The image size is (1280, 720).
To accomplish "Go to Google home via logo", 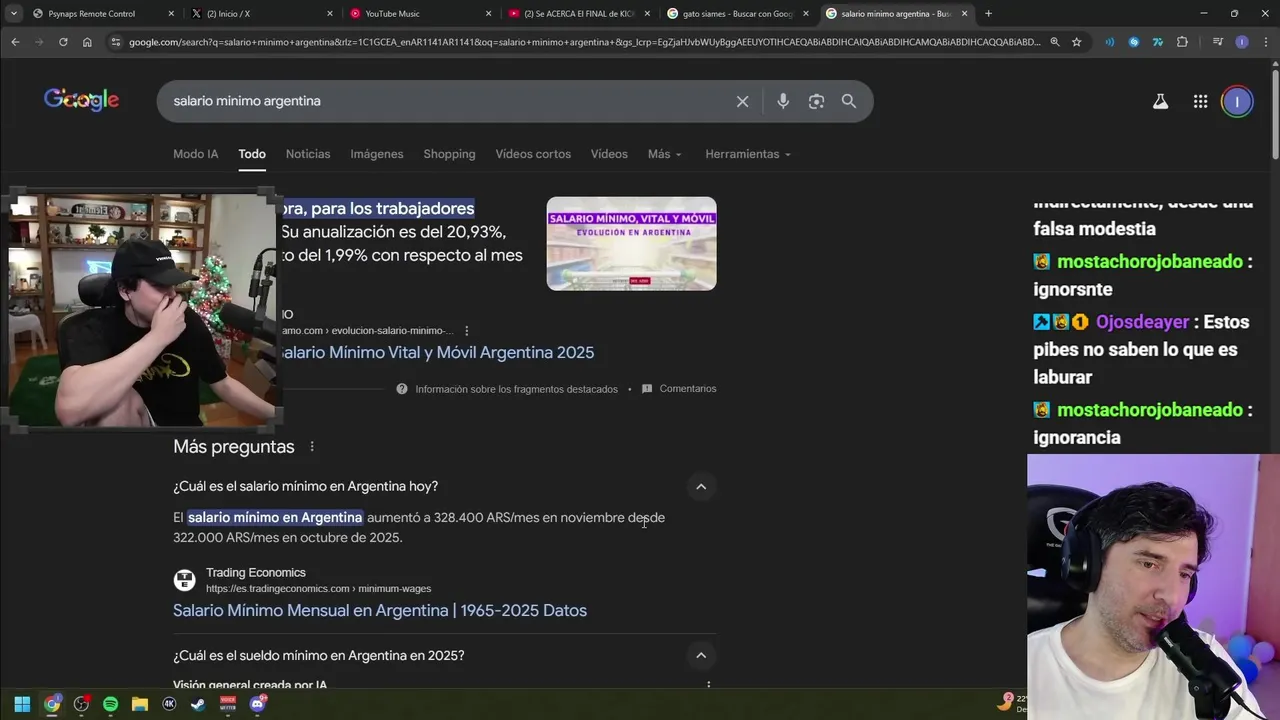I will pyautogui.click(x=81, y=100).
